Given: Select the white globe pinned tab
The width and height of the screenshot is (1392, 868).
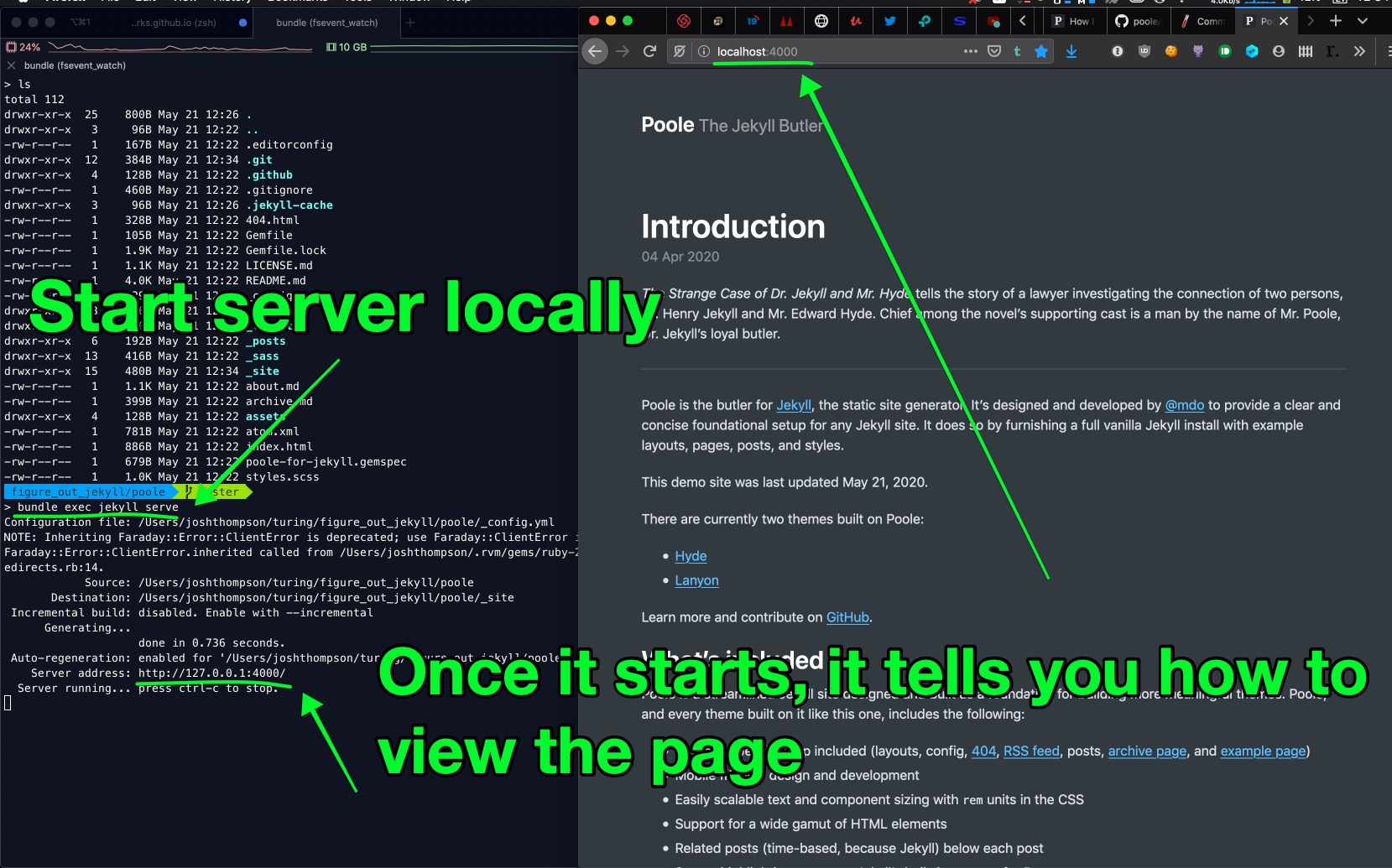Looking at the screenshot, I should click(x=821, y=21).
